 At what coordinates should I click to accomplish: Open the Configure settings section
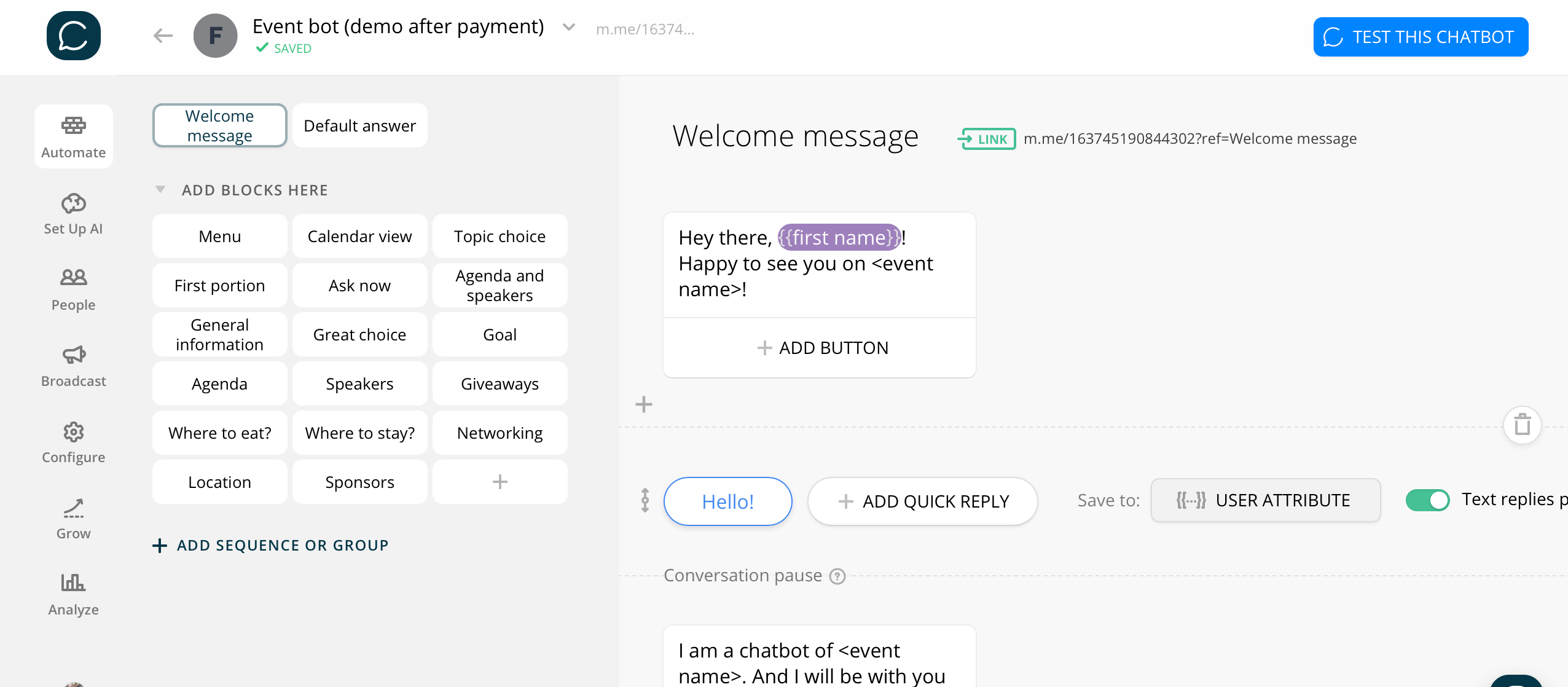tap(73, 441)
